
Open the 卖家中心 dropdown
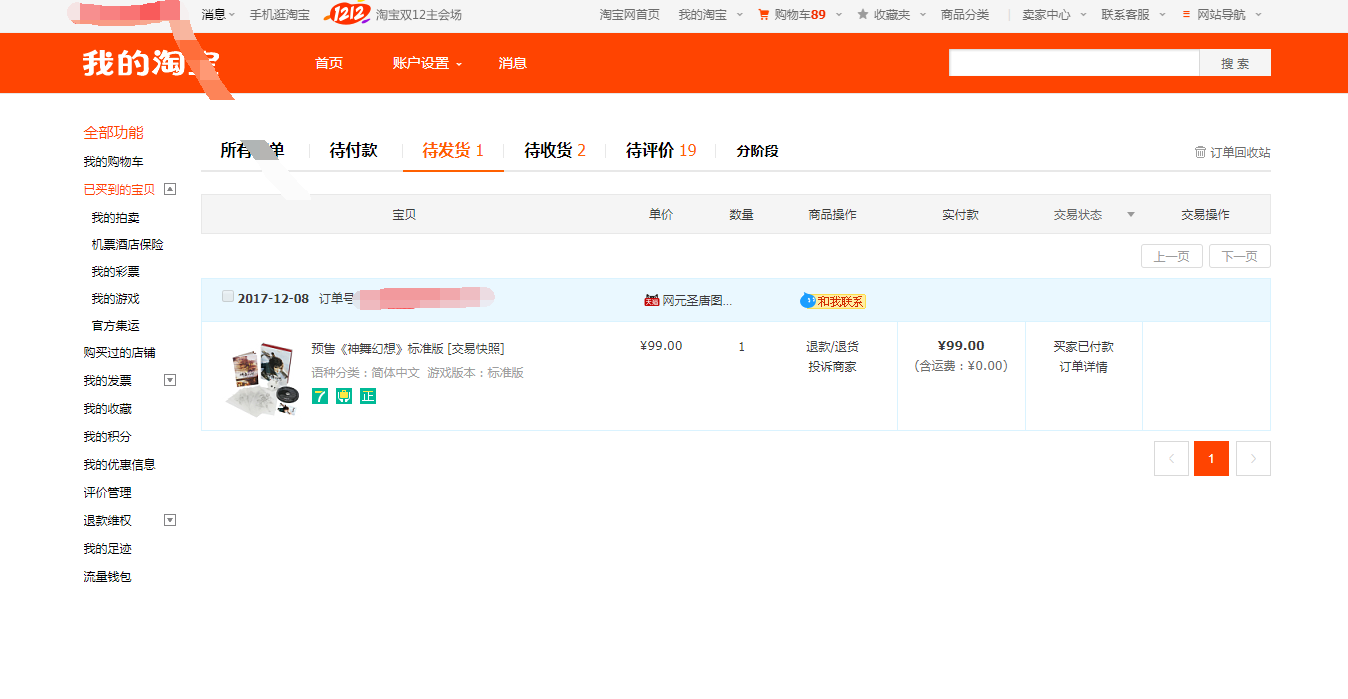tap(1083, 15)
